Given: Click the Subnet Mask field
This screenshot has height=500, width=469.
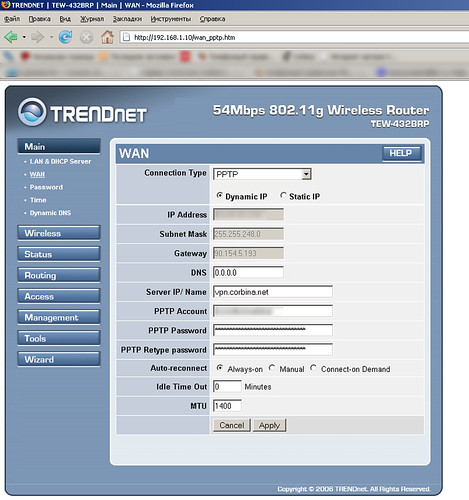Looking at the screenshot, I should (x=248, y=234).
